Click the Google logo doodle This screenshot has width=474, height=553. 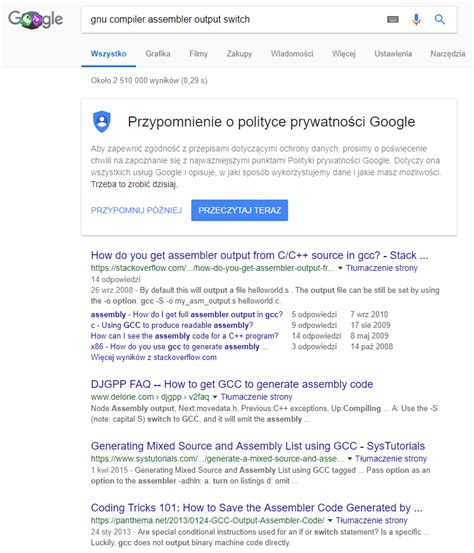pos(36,19)
